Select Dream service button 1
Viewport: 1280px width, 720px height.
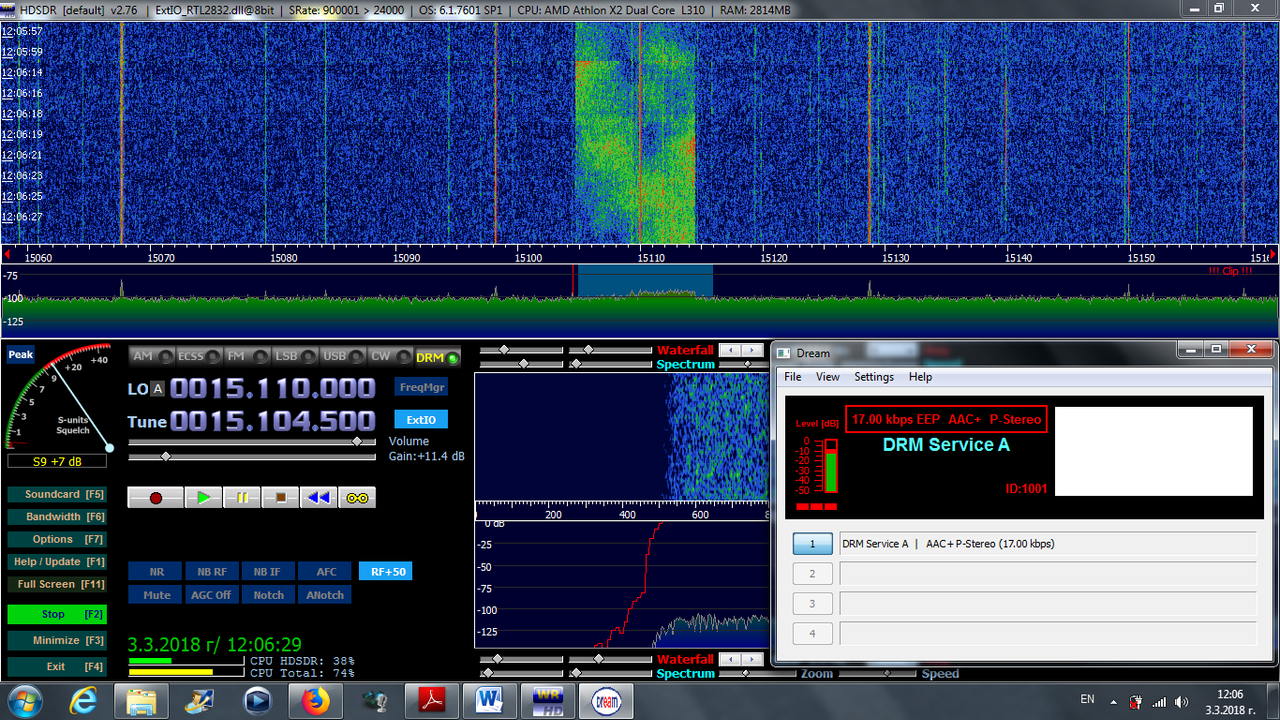(813, 544)
